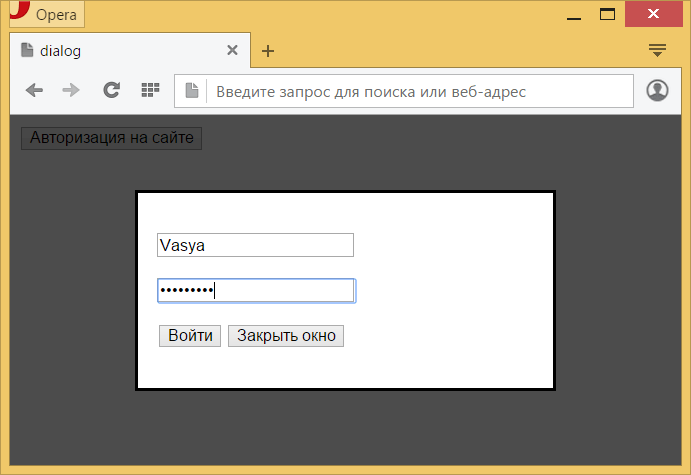Image resolution: width=691 pixels, height=475 pixels.
Task: Click into the password field
Action: [x=255, y=291]
